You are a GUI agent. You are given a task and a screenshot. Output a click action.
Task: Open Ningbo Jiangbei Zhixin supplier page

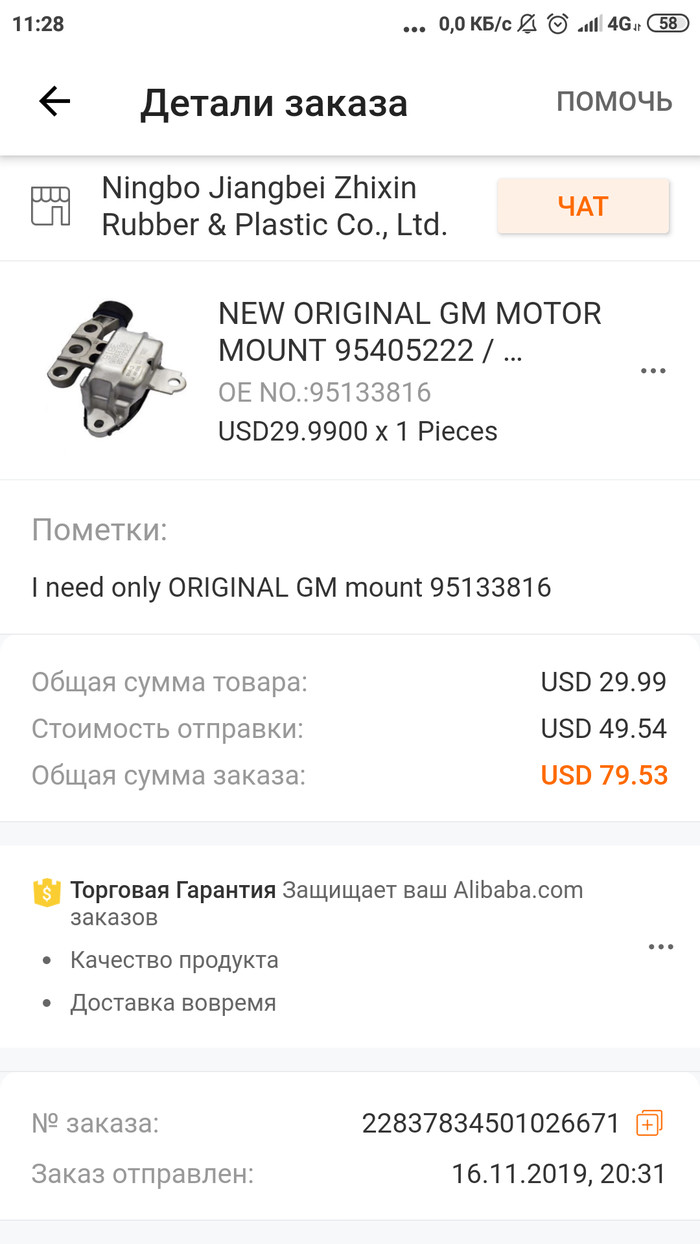coord(274,206)
